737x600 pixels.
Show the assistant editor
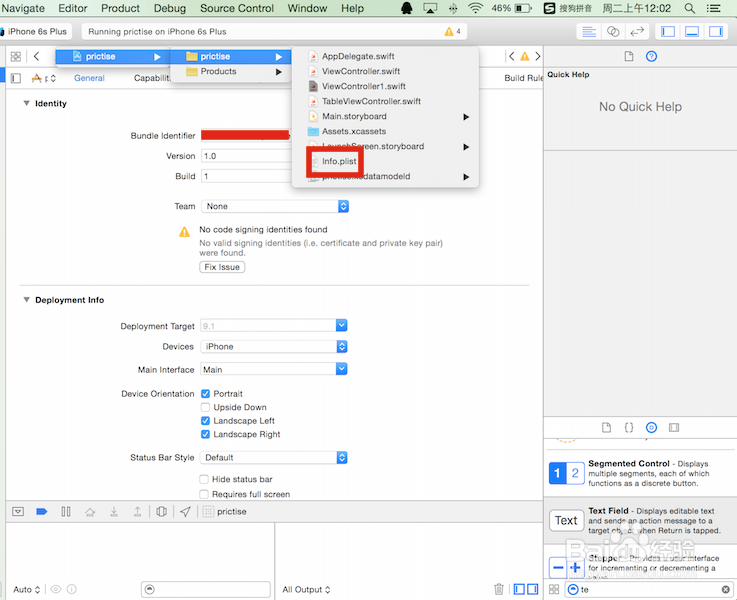[613, 31]
